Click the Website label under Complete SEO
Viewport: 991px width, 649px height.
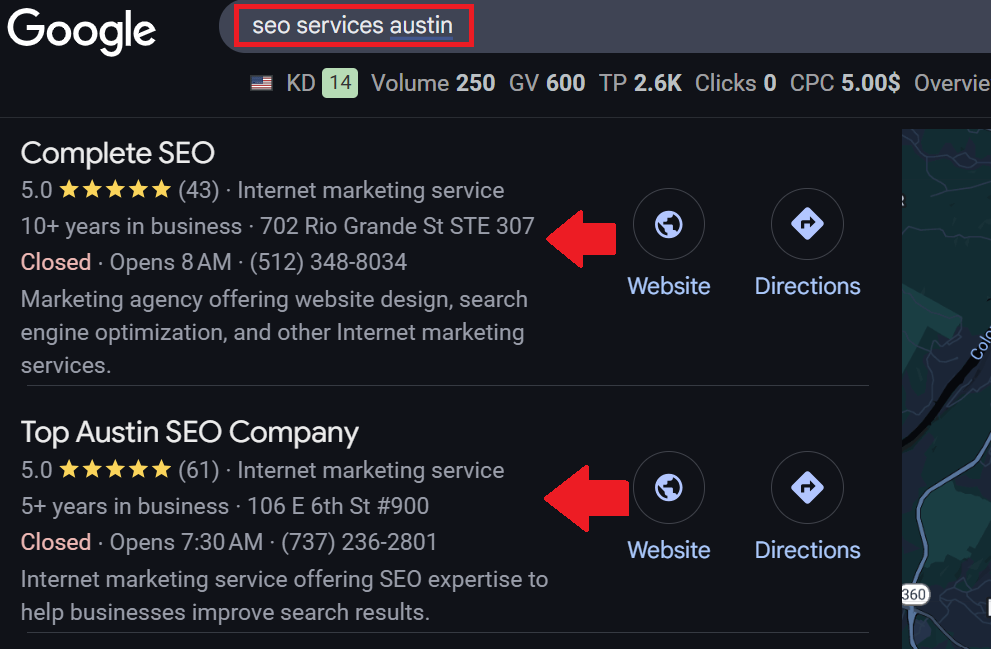[669, 286]
